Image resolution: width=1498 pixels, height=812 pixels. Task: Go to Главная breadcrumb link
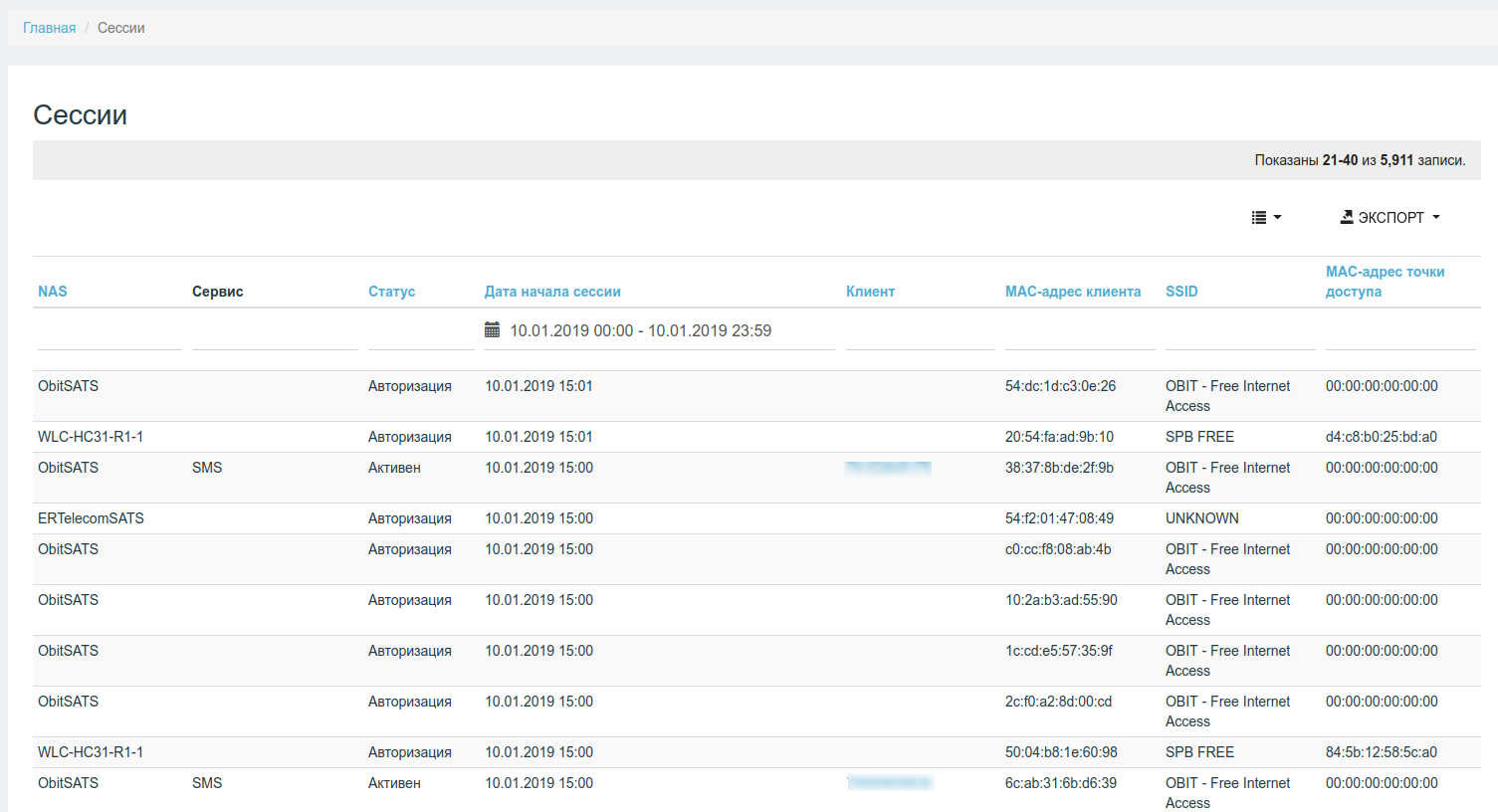[49, 28]
